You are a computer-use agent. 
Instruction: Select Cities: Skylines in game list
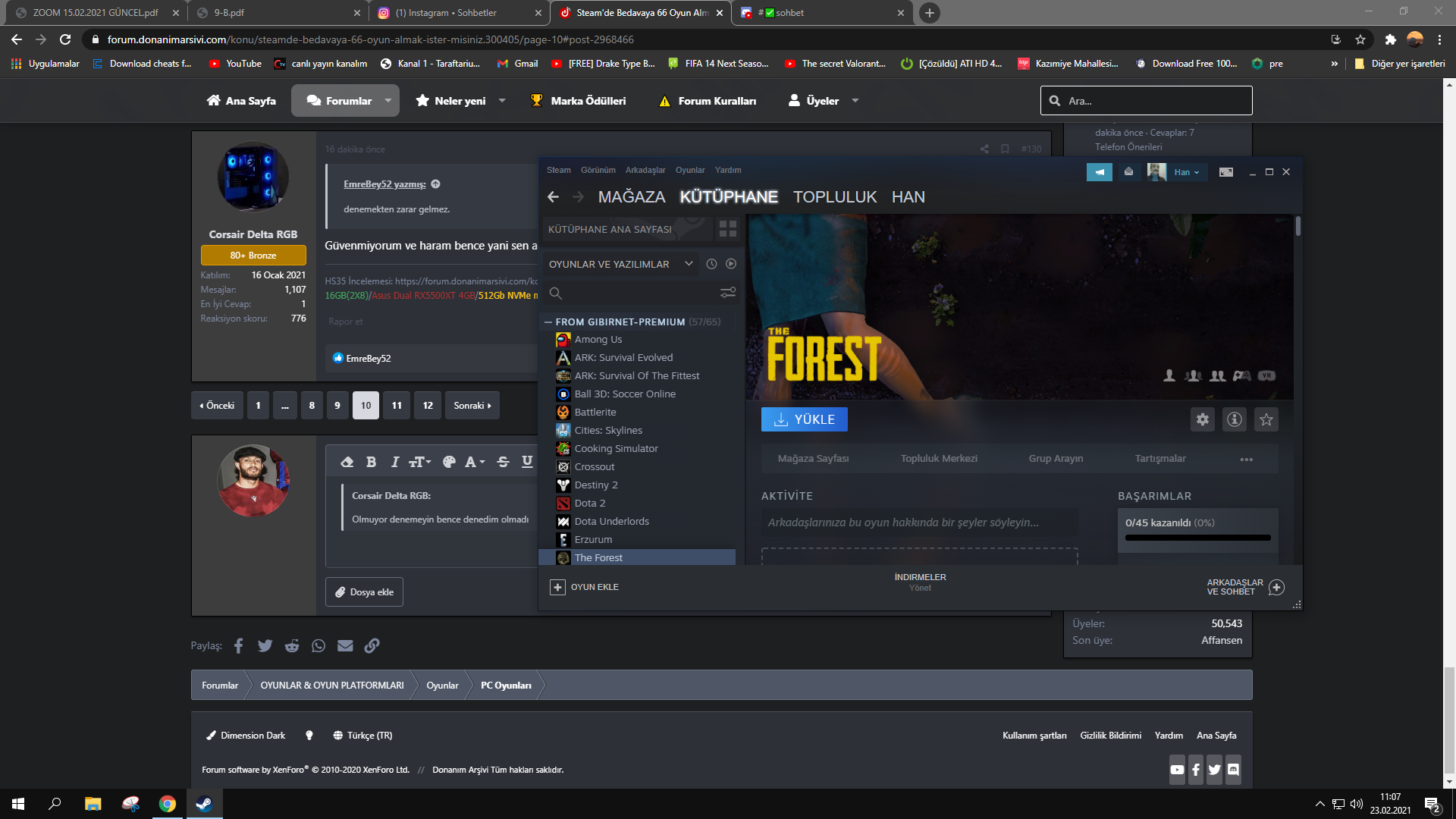coord(608,430)
